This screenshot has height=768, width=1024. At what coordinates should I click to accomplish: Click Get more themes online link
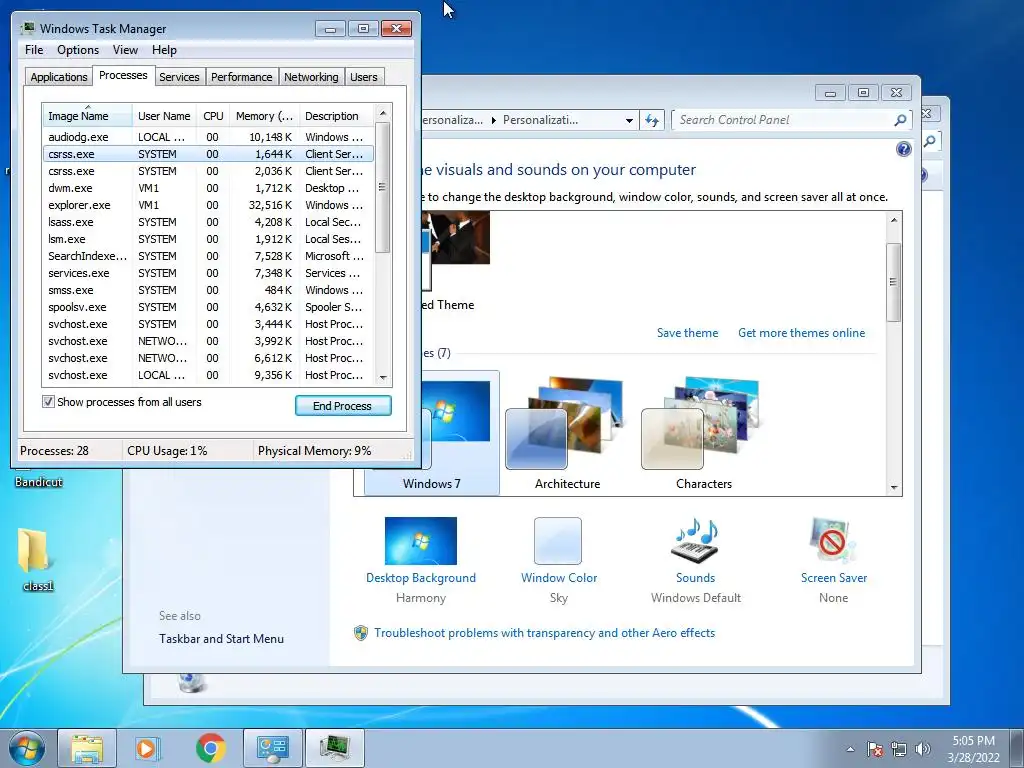tap(801, 333)
